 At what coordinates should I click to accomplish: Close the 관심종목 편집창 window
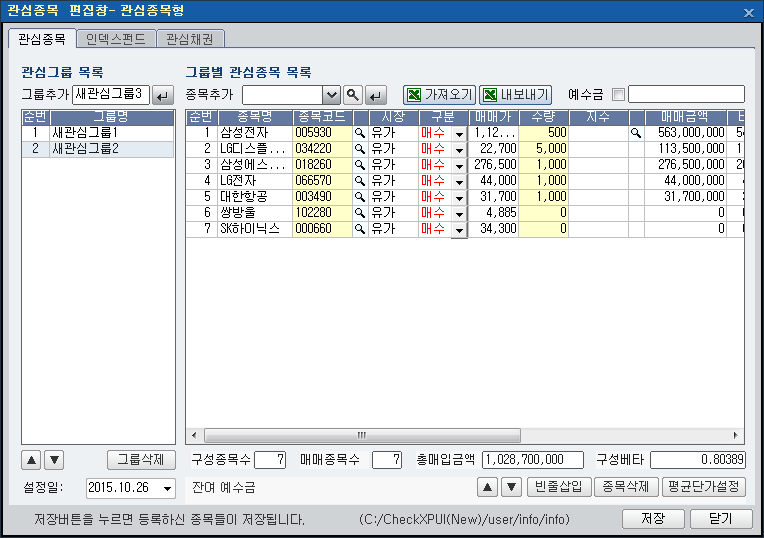pyautogui.click(x=749, y=13)
